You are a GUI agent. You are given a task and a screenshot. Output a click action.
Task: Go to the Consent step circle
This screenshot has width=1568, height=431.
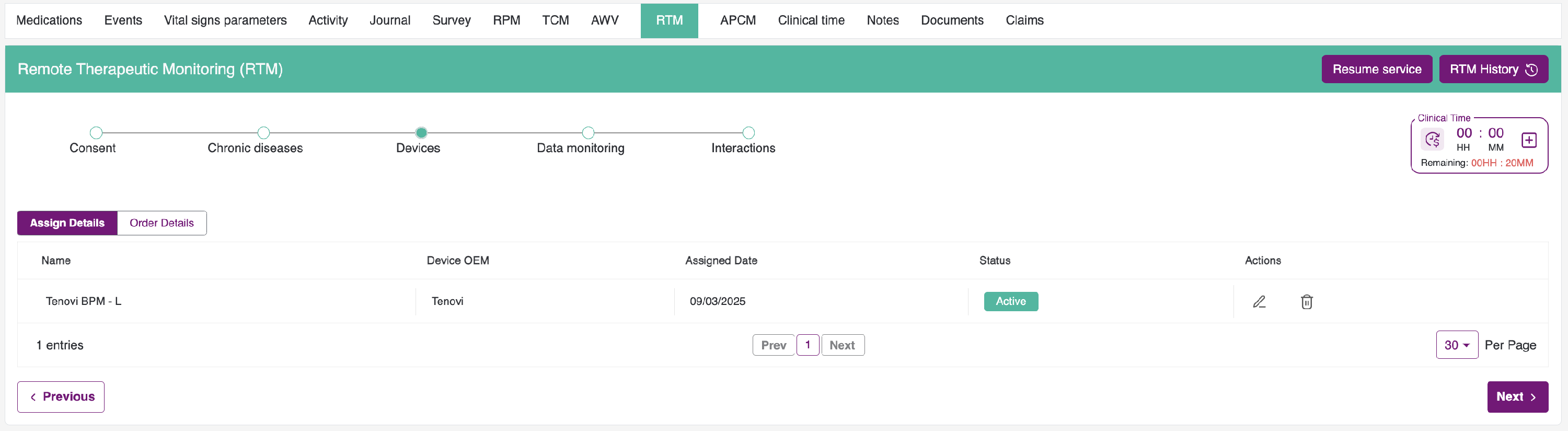pos(96,133)
